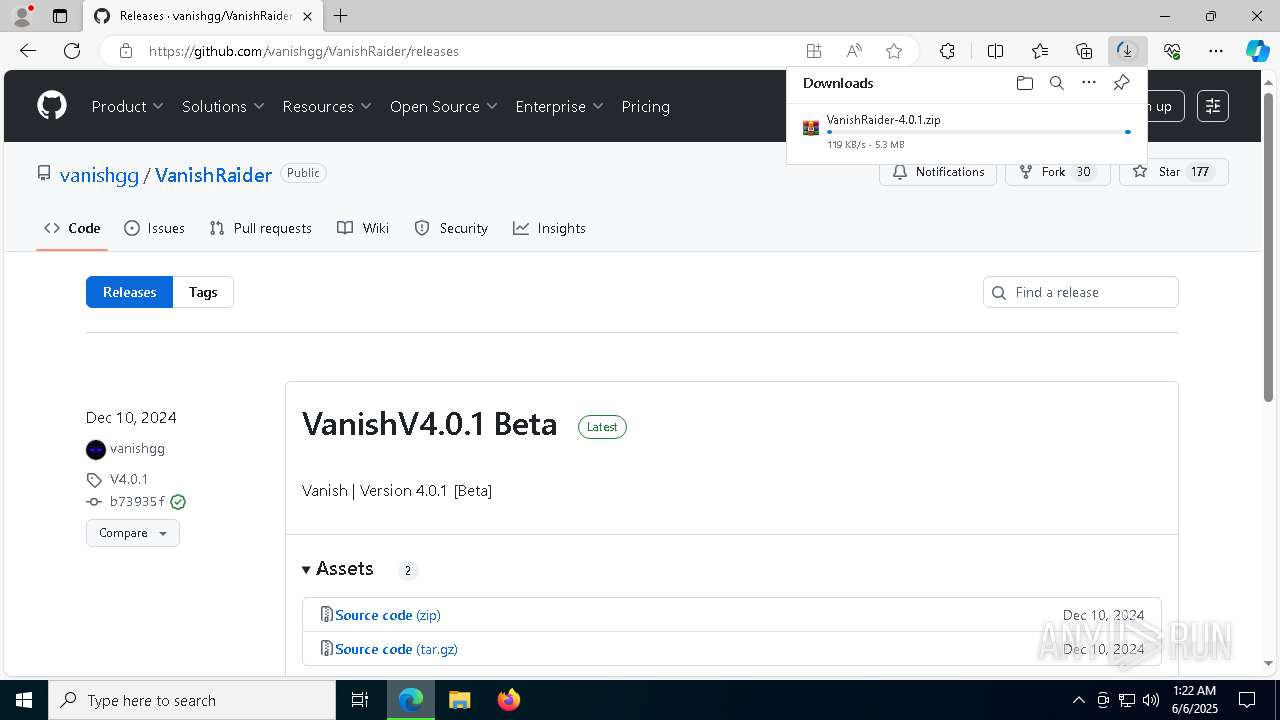Screen dimensions: 1280x720
Task: Toggle the split screen icon
Action: point(995,51)
